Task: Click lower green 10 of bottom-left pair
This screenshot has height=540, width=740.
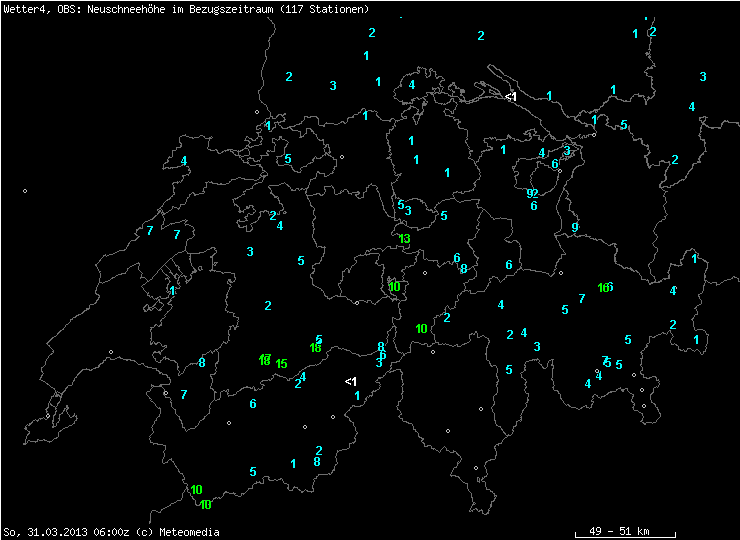Action: pyautogui.click(x=205, y=504)
